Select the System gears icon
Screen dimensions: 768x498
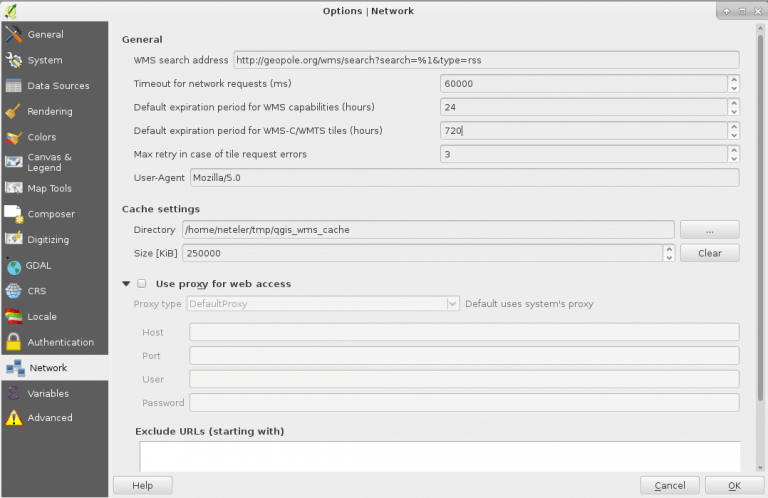pyautogui.click(x=13, y=60)
